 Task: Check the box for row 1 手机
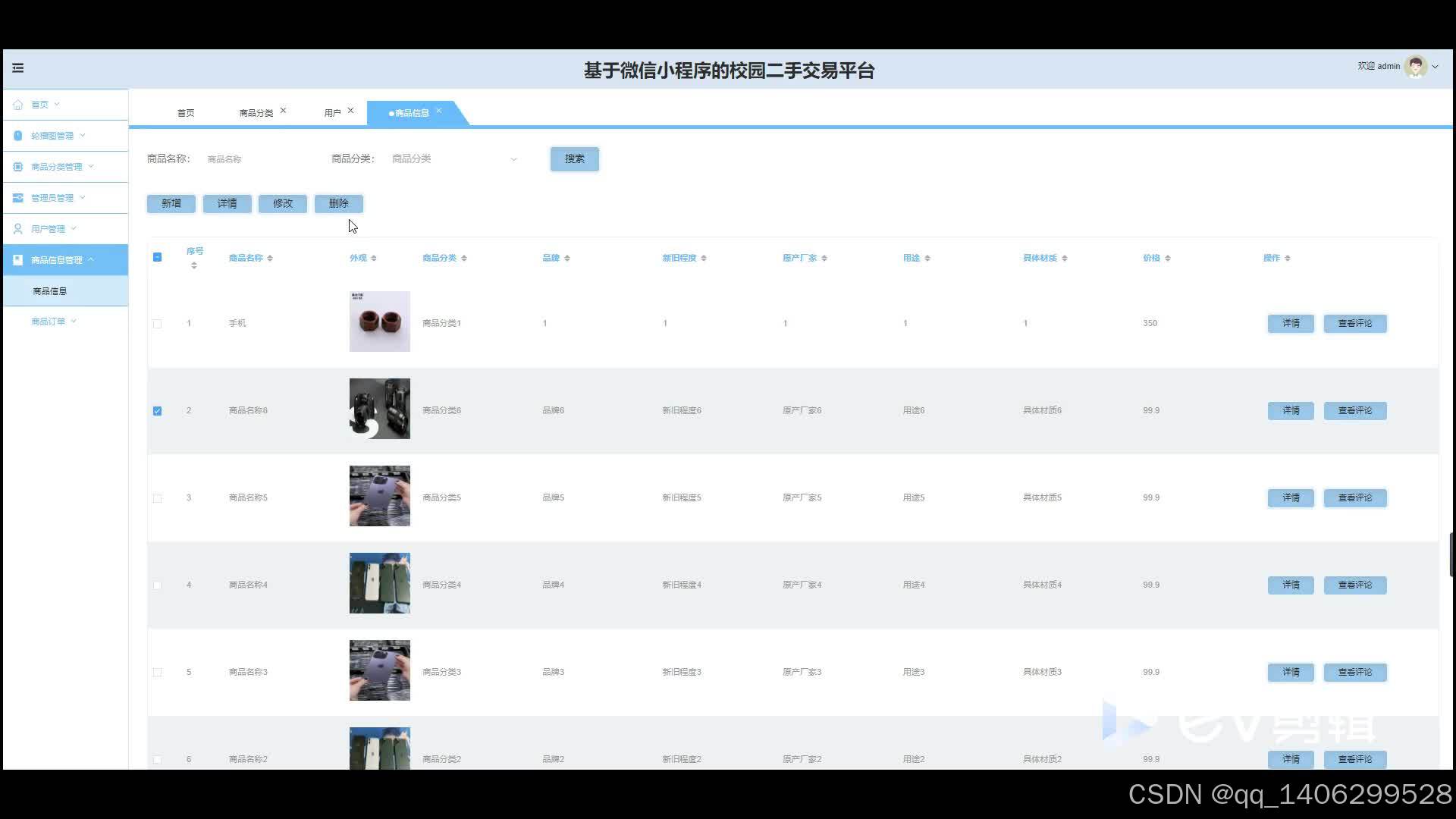pyautogui.click(x=158, y=324)
